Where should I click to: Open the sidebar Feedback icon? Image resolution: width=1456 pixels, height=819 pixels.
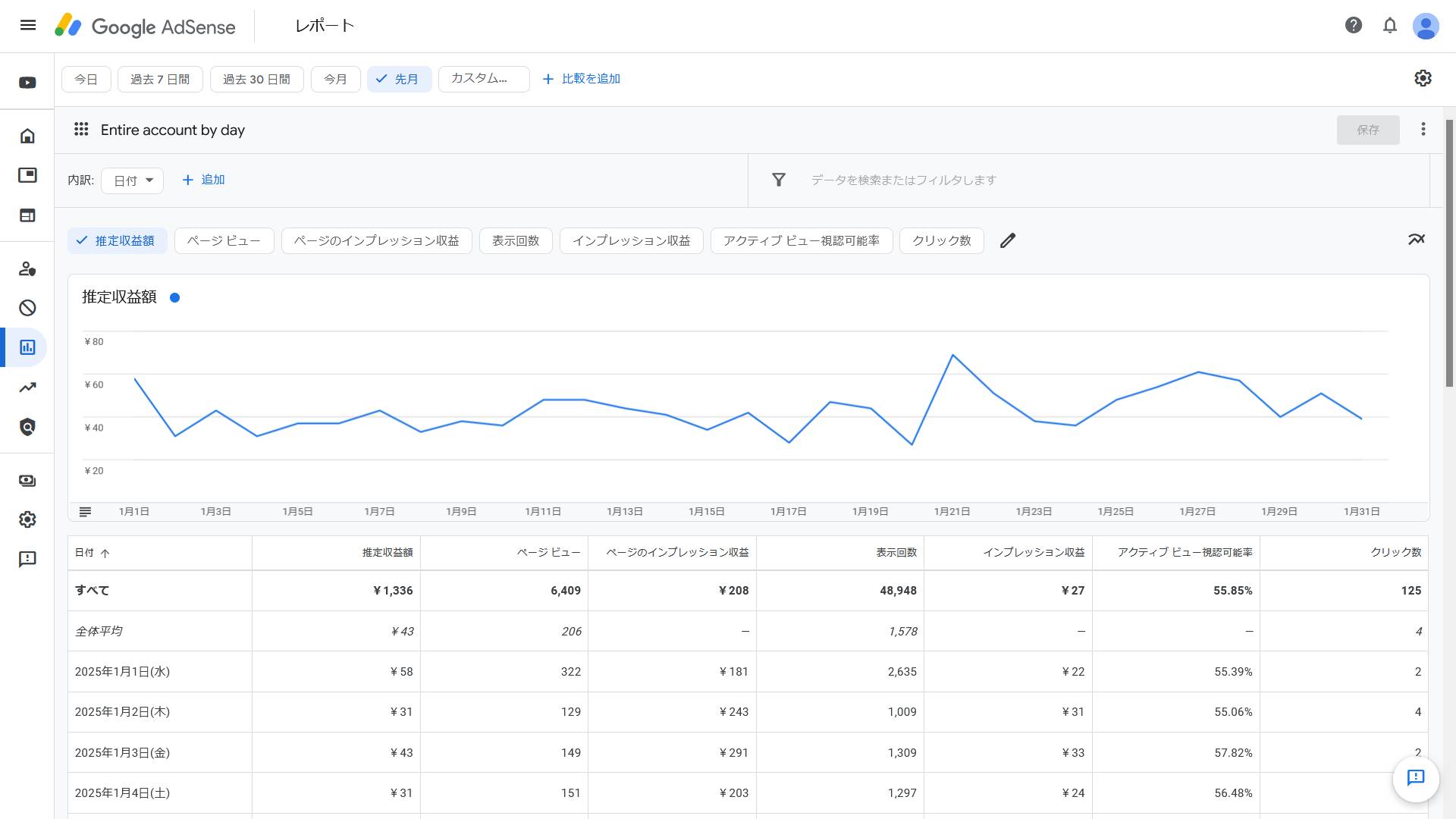point(27,559)
